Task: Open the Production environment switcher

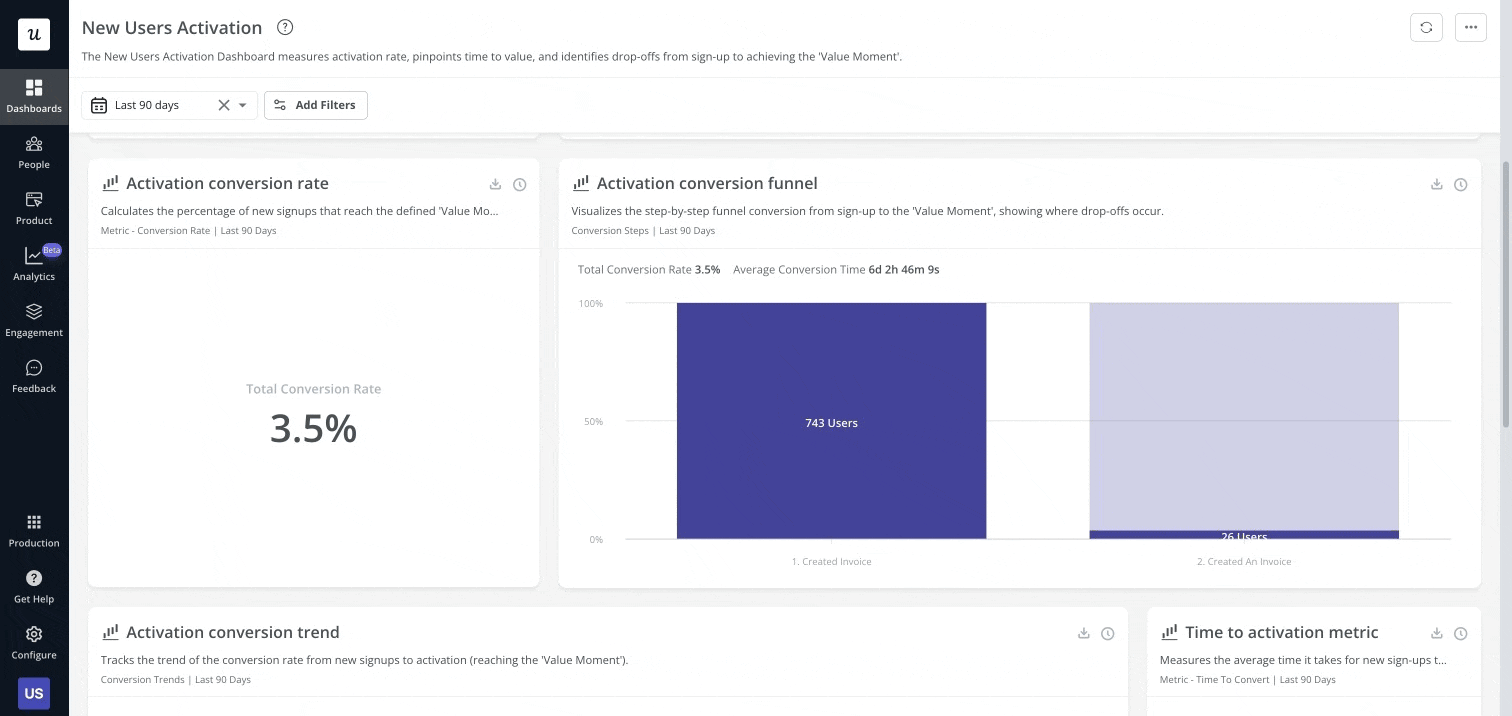Action: 34,530
